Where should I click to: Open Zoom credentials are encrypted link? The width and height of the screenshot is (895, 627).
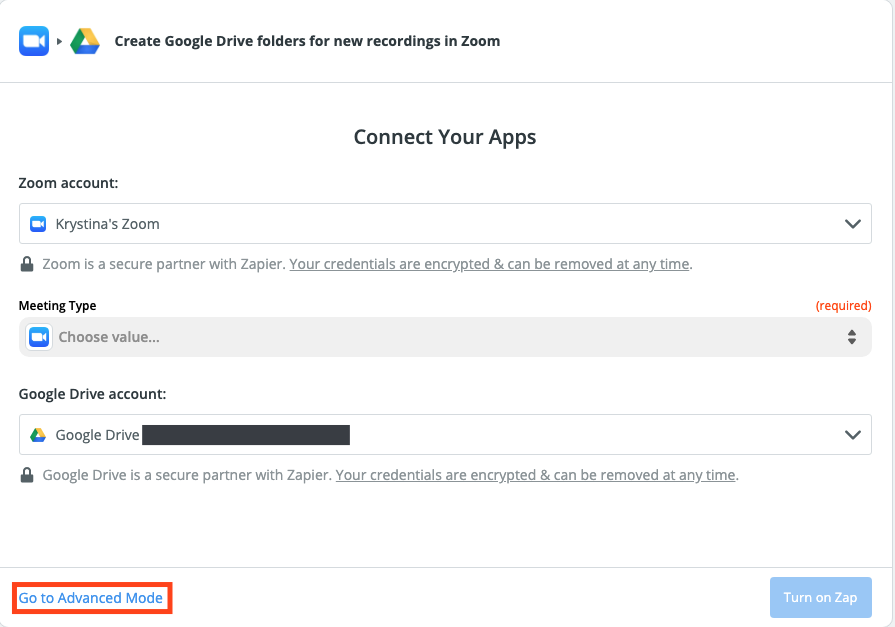tap(489, 264)
